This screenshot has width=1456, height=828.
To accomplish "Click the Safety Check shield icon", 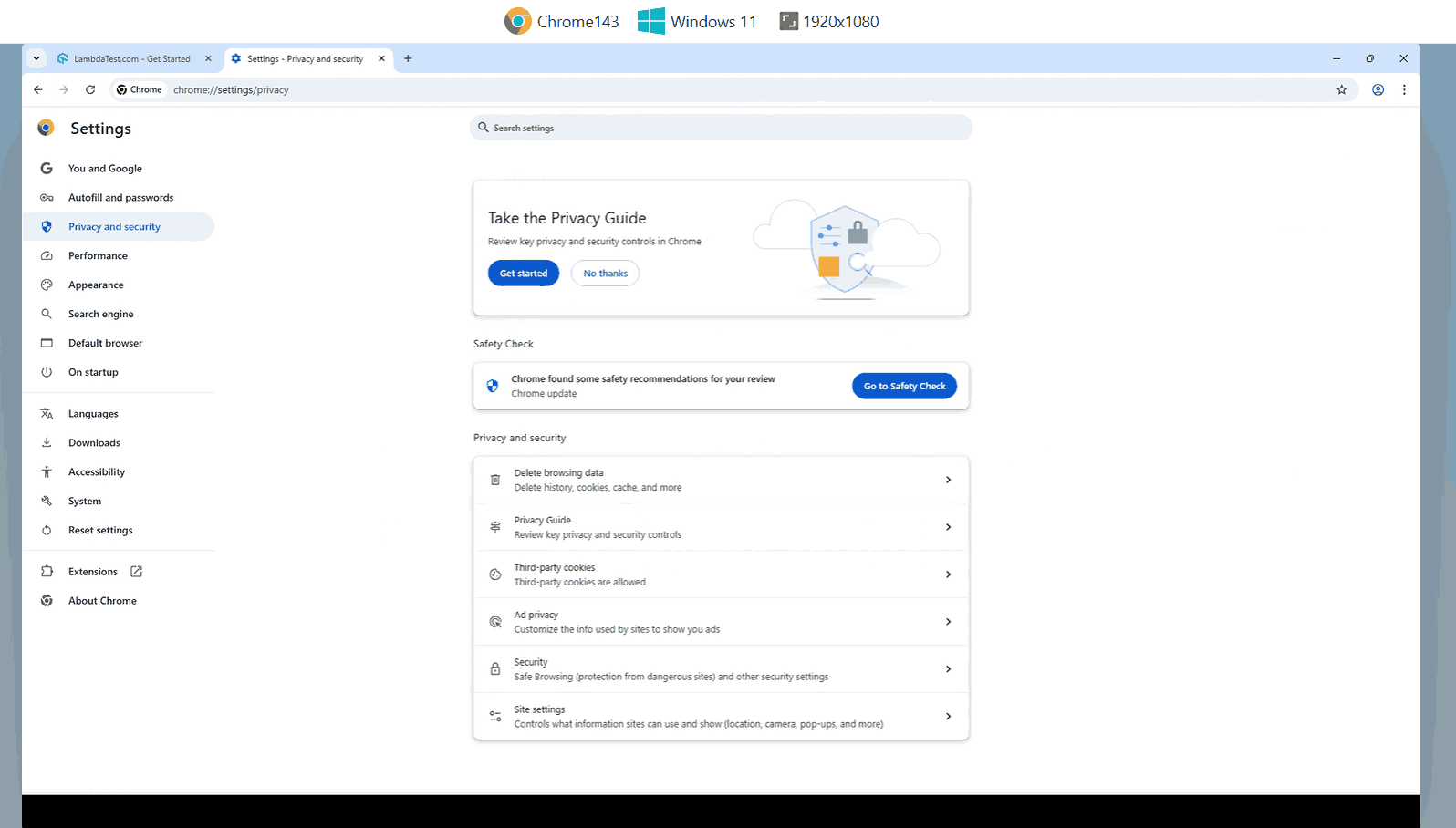I will pyautogui.click(x=493, y=386).
